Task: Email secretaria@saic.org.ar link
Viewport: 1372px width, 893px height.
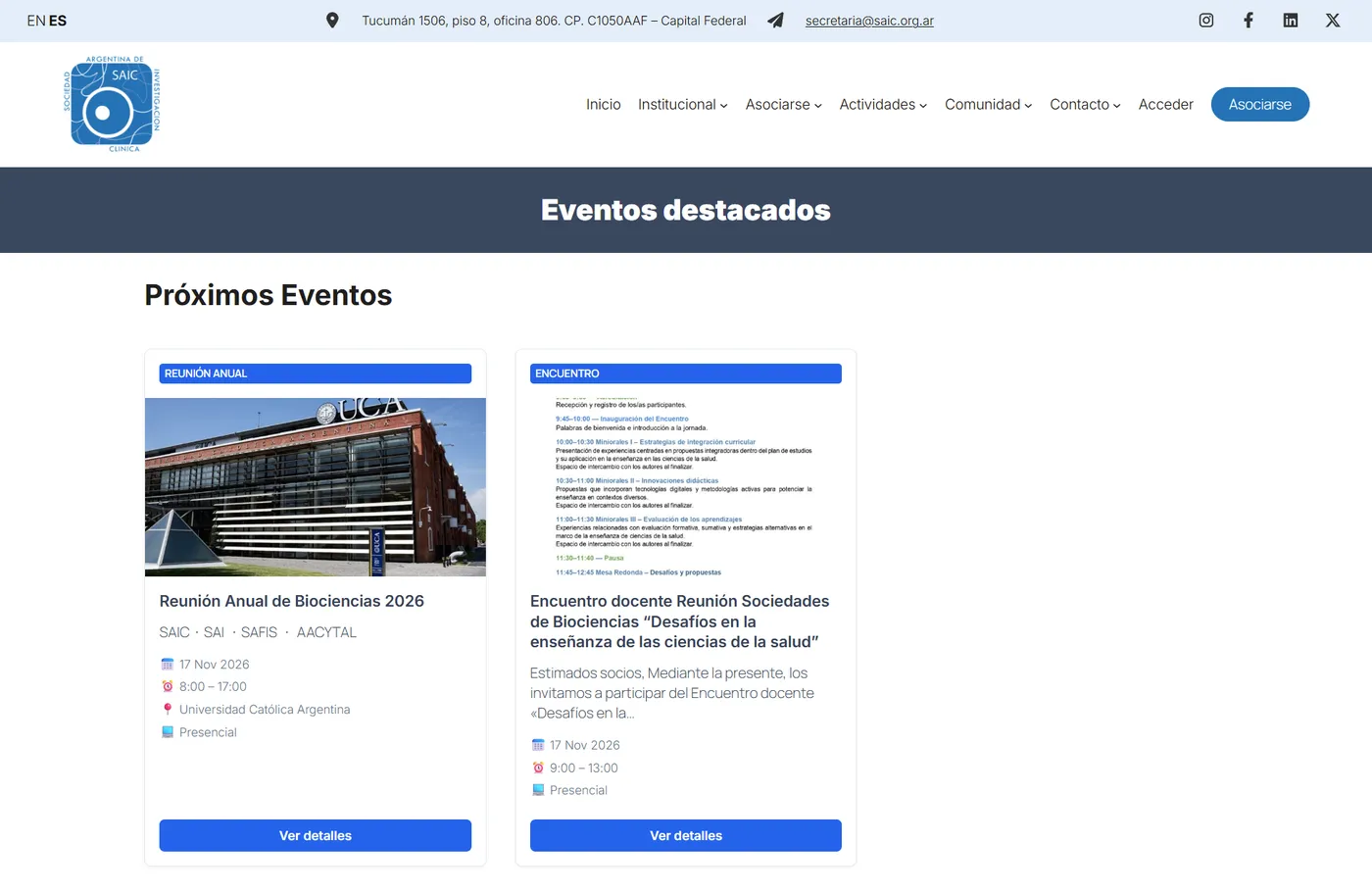Action: (869, 21)
